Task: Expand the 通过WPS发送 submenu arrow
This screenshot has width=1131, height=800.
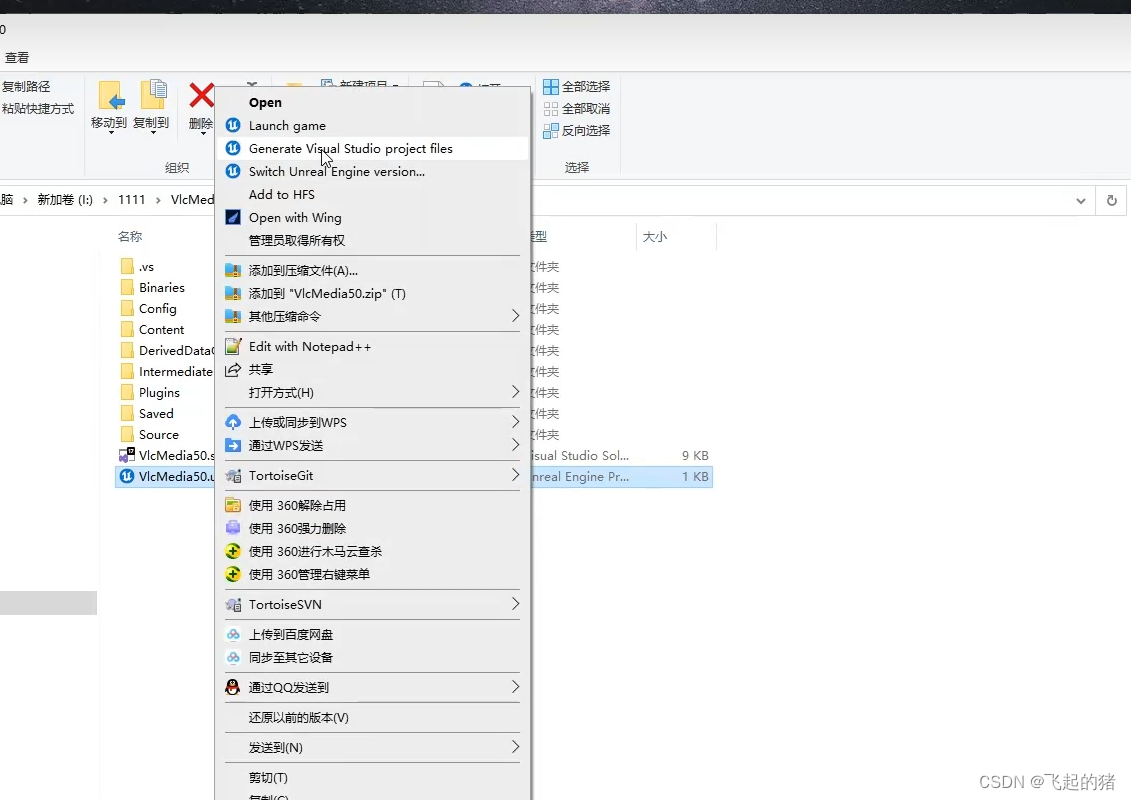Action: click(x=515, y=445)
